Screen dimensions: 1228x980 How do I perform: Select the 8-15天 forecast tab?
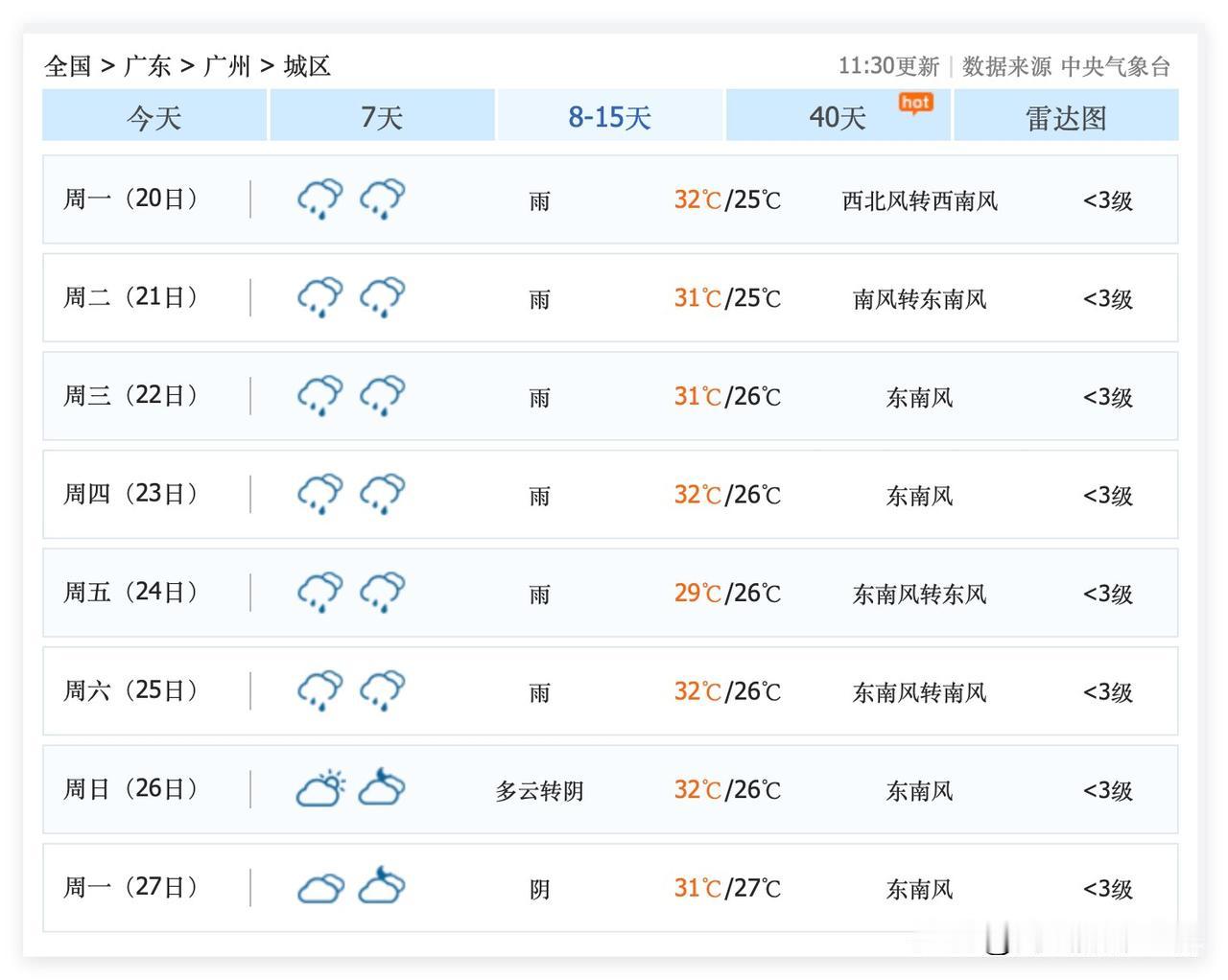pos(609,116)
